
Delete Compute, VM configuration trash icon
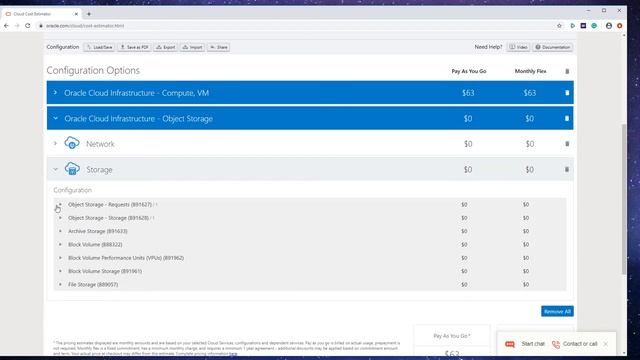[567, 93]
